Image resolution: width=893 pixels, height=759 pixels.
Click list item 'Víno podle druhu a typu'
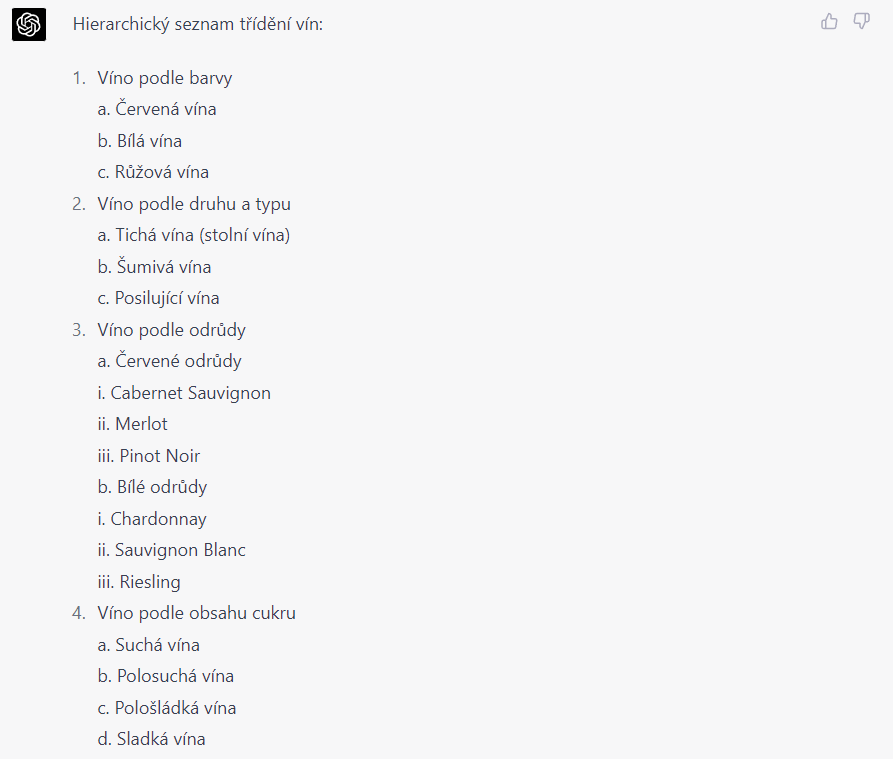[x=194, y=204]
